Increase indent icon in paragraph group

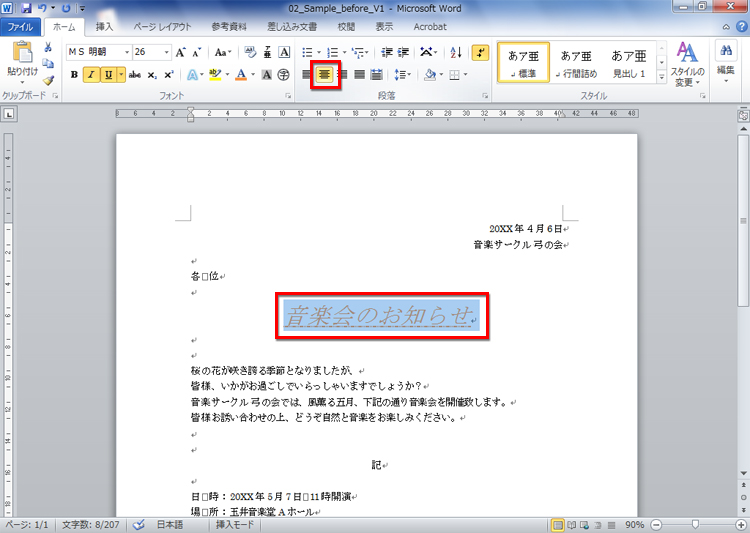403,52
